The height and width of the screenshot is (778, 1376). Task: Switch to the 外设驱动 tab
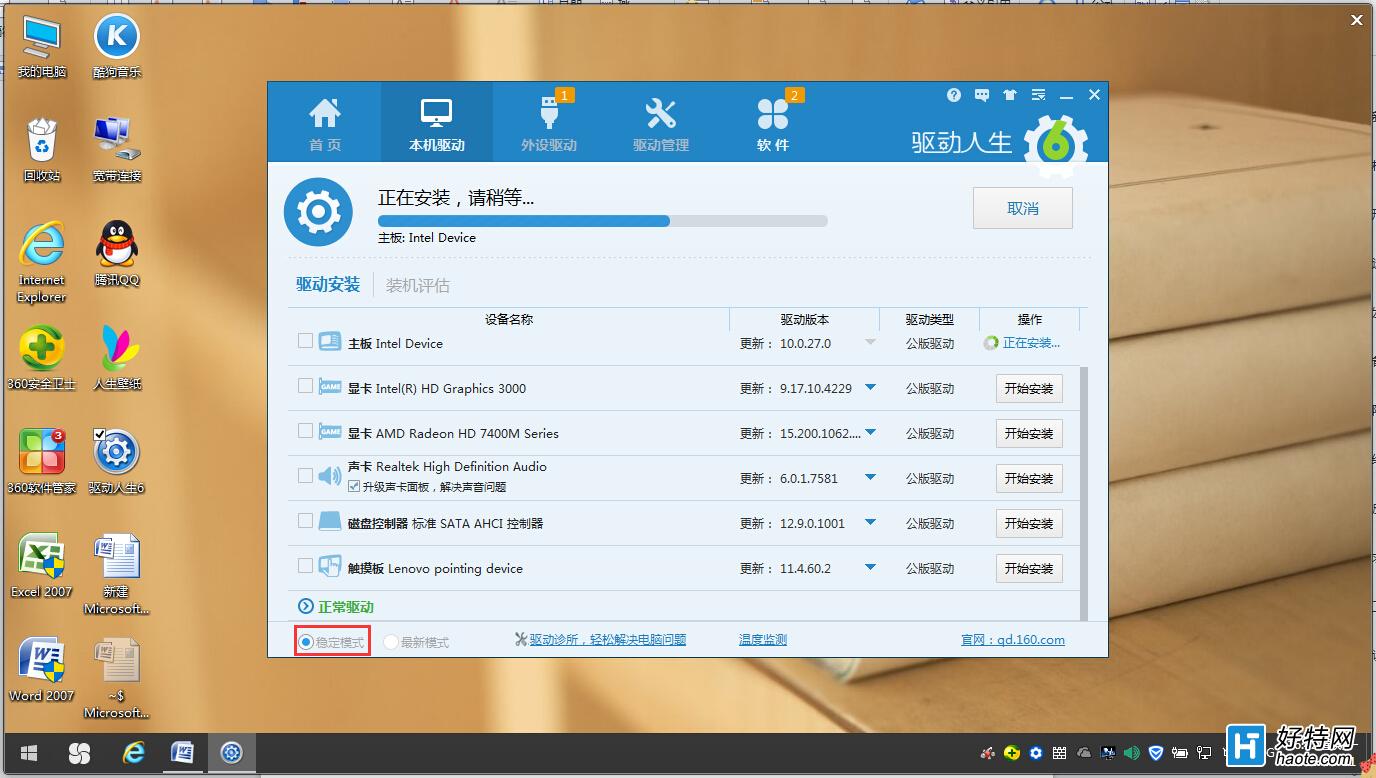click(x=549, y=122)
